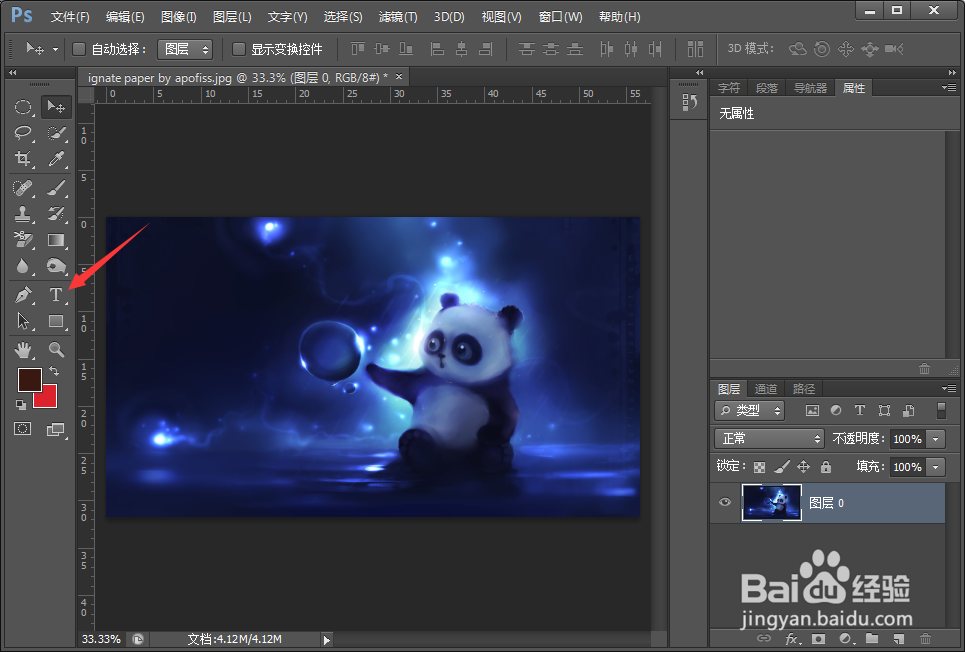Select the Path Selection tool
This screenshot has height=652, width=965.
pyautogui.click(x=23, y=321)
